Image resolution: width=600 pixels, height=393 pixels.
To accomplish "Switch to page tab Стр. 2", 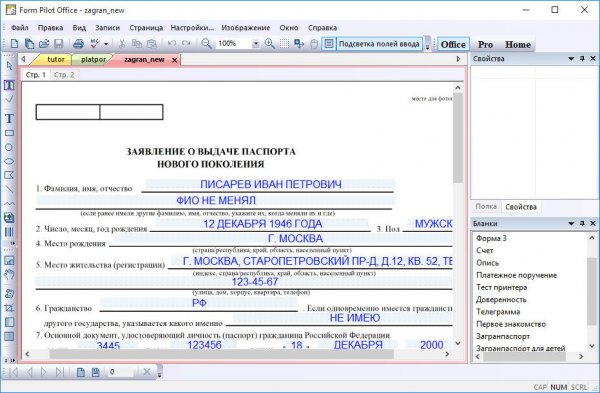I will tap(64, 75).
